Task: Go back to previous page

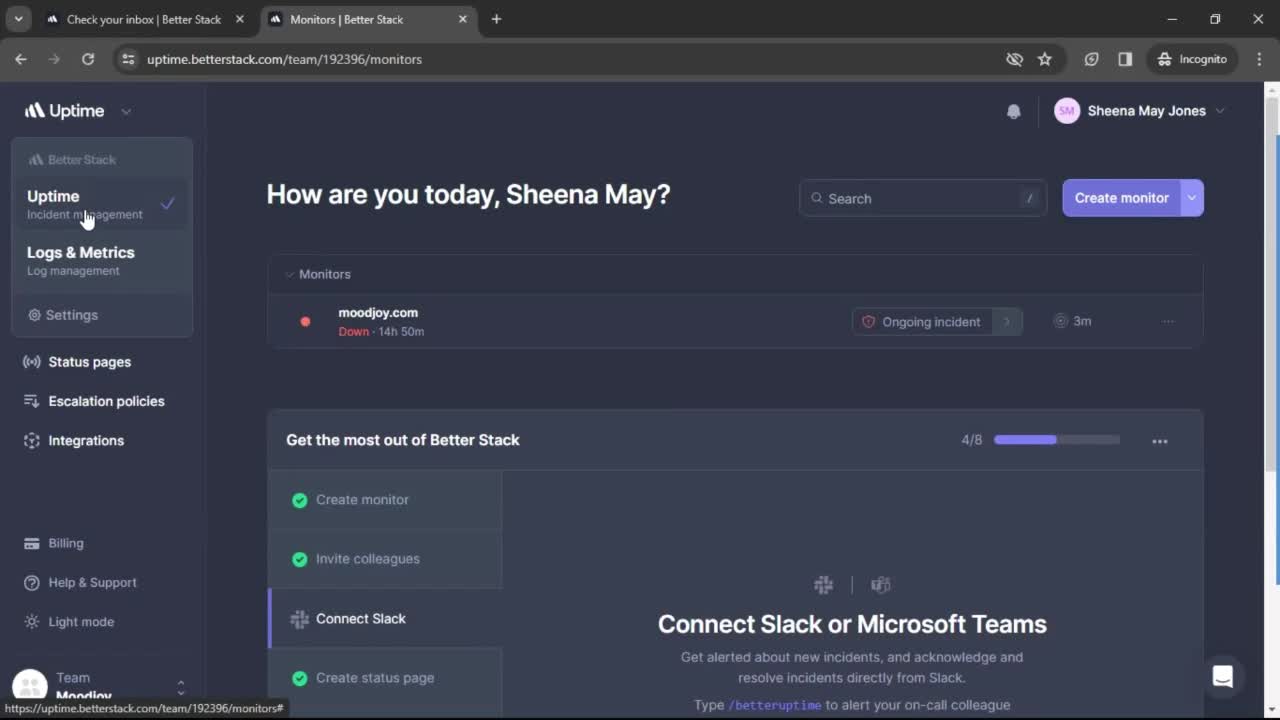Action: 21,59
